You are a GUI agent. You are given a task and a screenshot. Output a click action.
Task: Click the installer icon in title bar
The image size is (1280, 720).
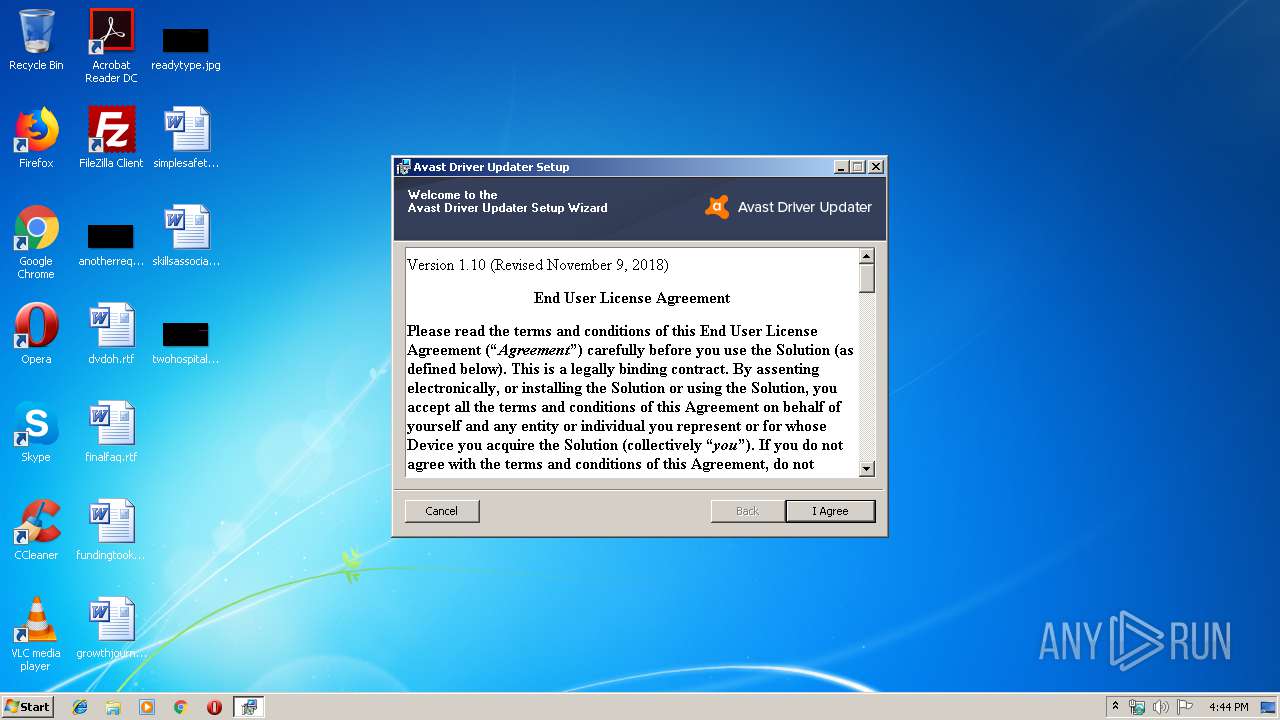(x=403, y=167)
